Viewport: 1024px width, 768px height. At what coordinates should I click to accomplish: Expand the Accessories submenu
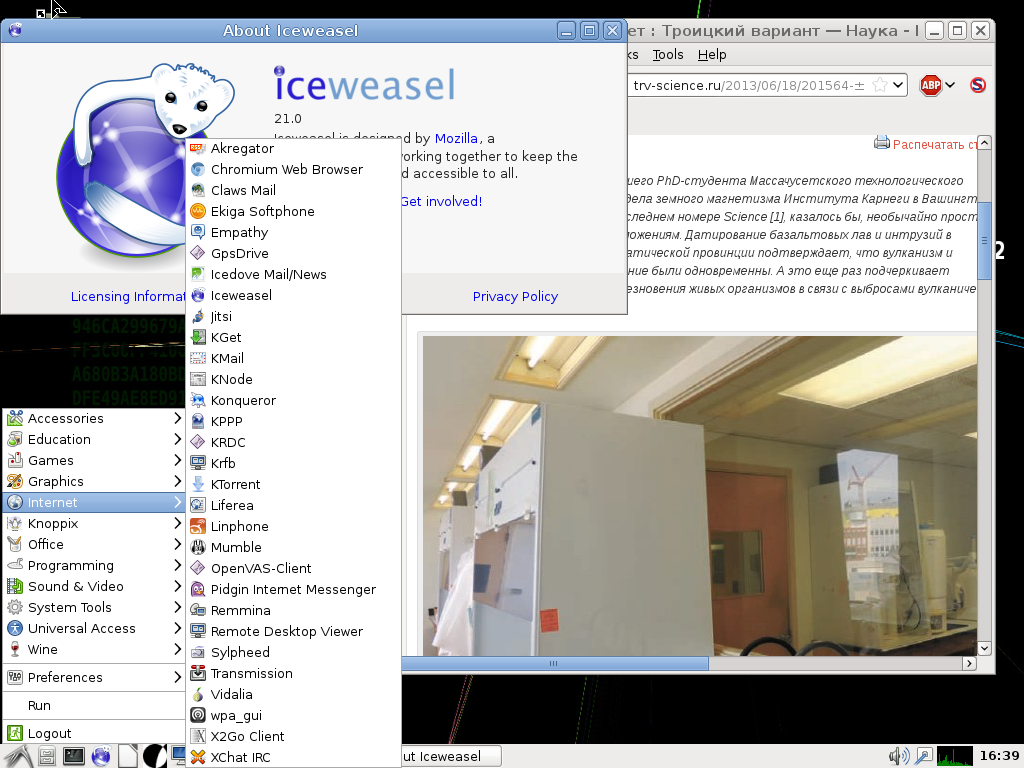pyautogui.click(x=94, y=418)
